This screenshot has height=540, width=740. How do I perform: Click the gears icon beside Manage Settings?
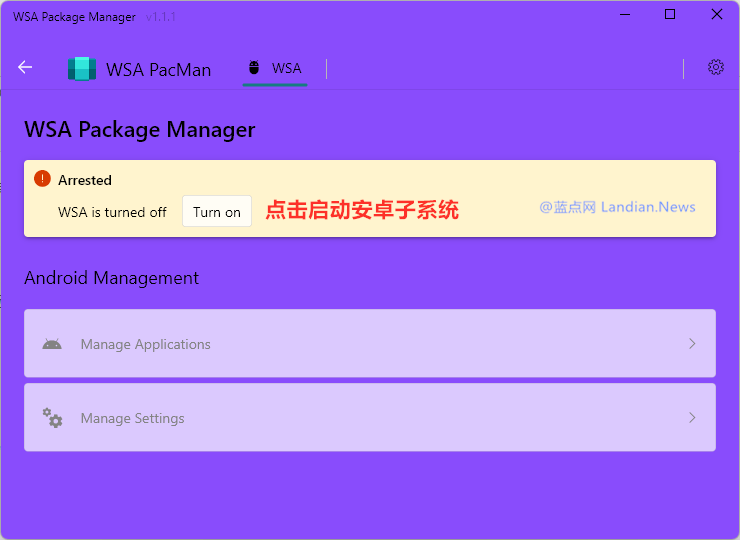[x=52, y=418]
